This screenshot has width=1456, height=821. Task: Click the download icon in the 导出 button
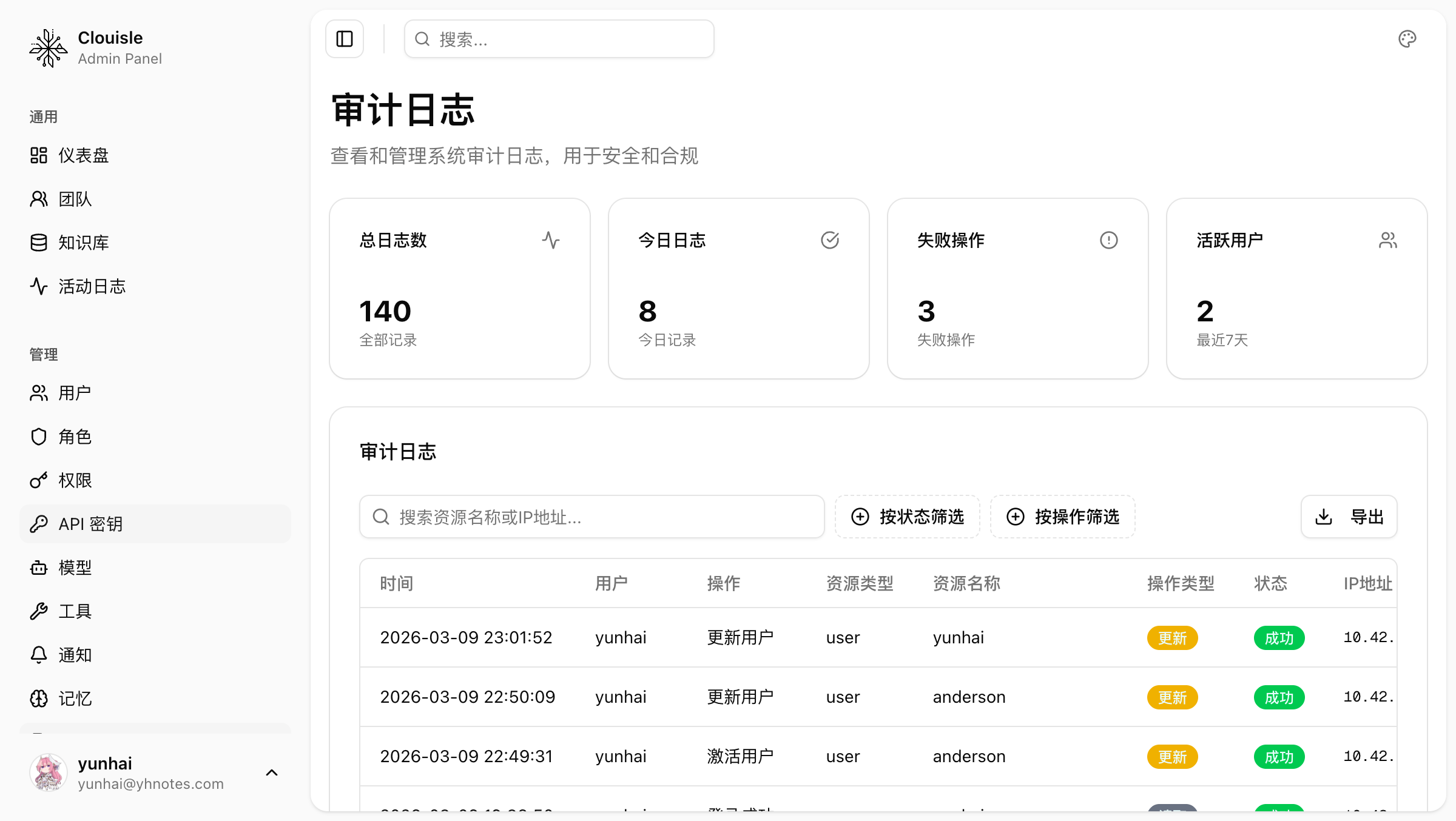point(1324,517)
